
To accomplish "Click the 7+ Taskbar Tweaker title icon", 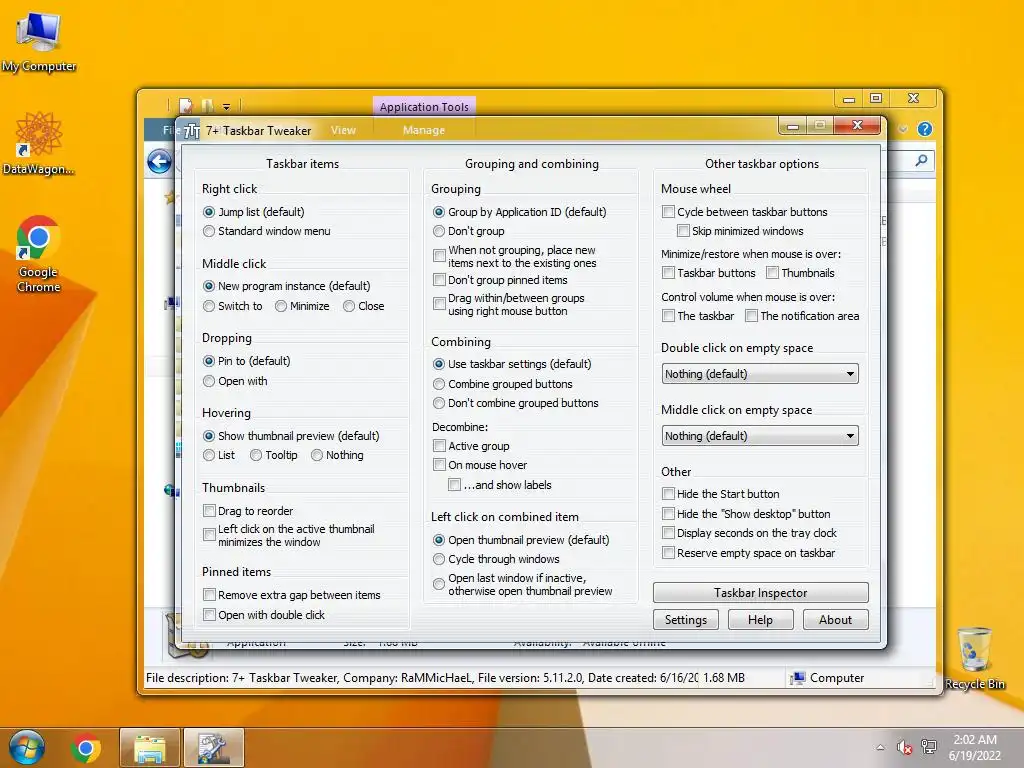I will (191, 131).
